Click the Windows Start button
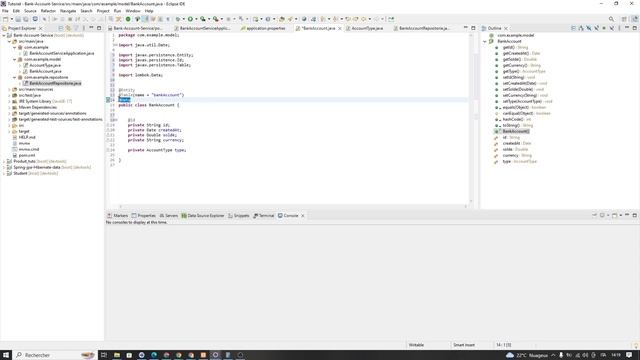The height and width of the screenshot is (360, 640). point(6,355)
